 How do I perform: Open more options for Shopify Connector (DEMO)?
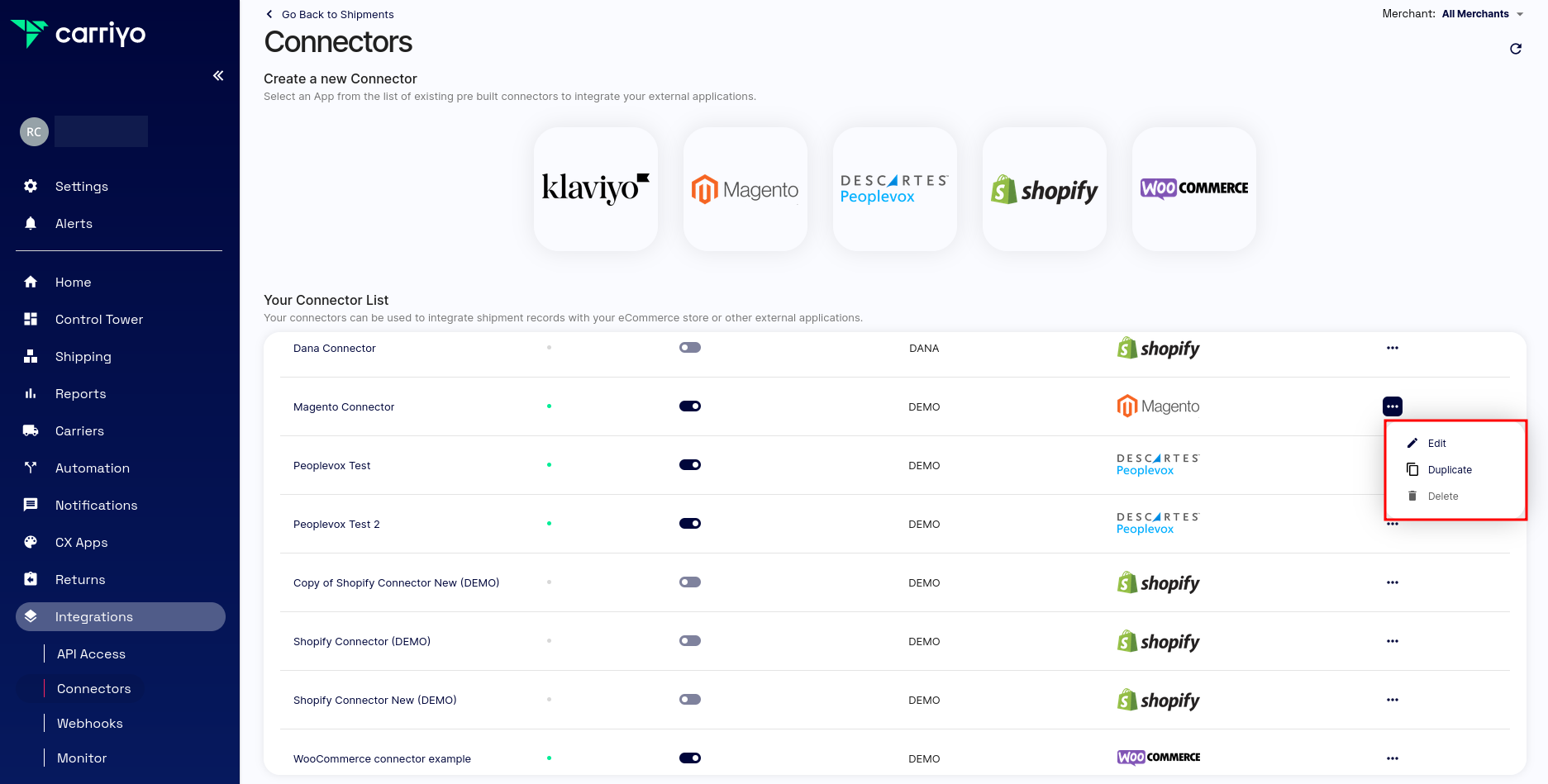tap(1393, 641)
